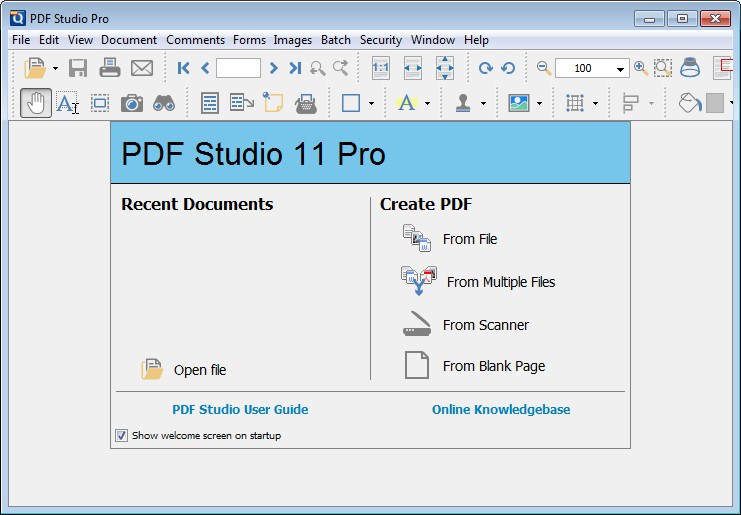Expand the Open file dropdown arrow
The height and width of the screenshot is (515, 741).
[x=55, y=69]
